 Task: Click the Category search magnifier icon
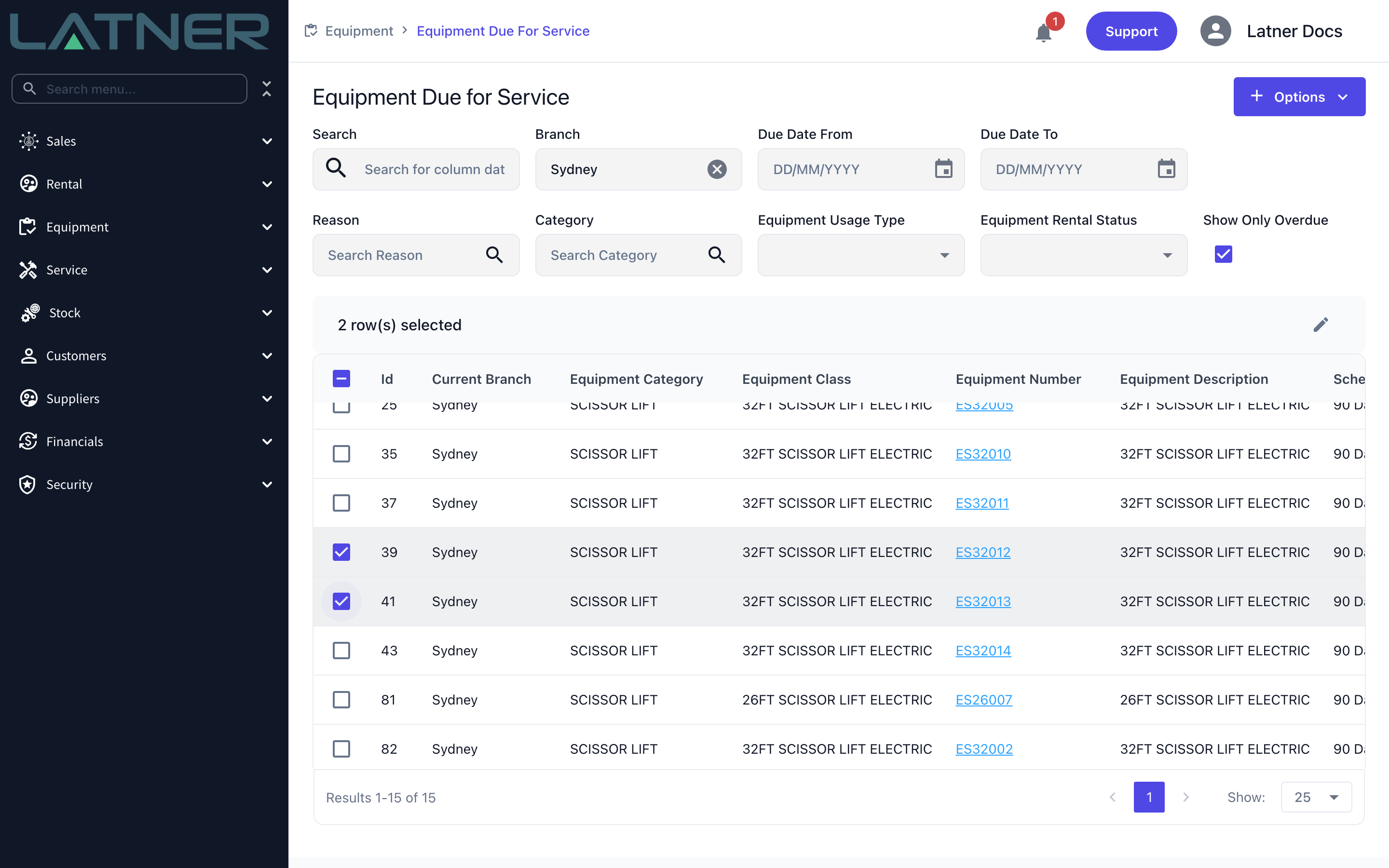[716, 254]
